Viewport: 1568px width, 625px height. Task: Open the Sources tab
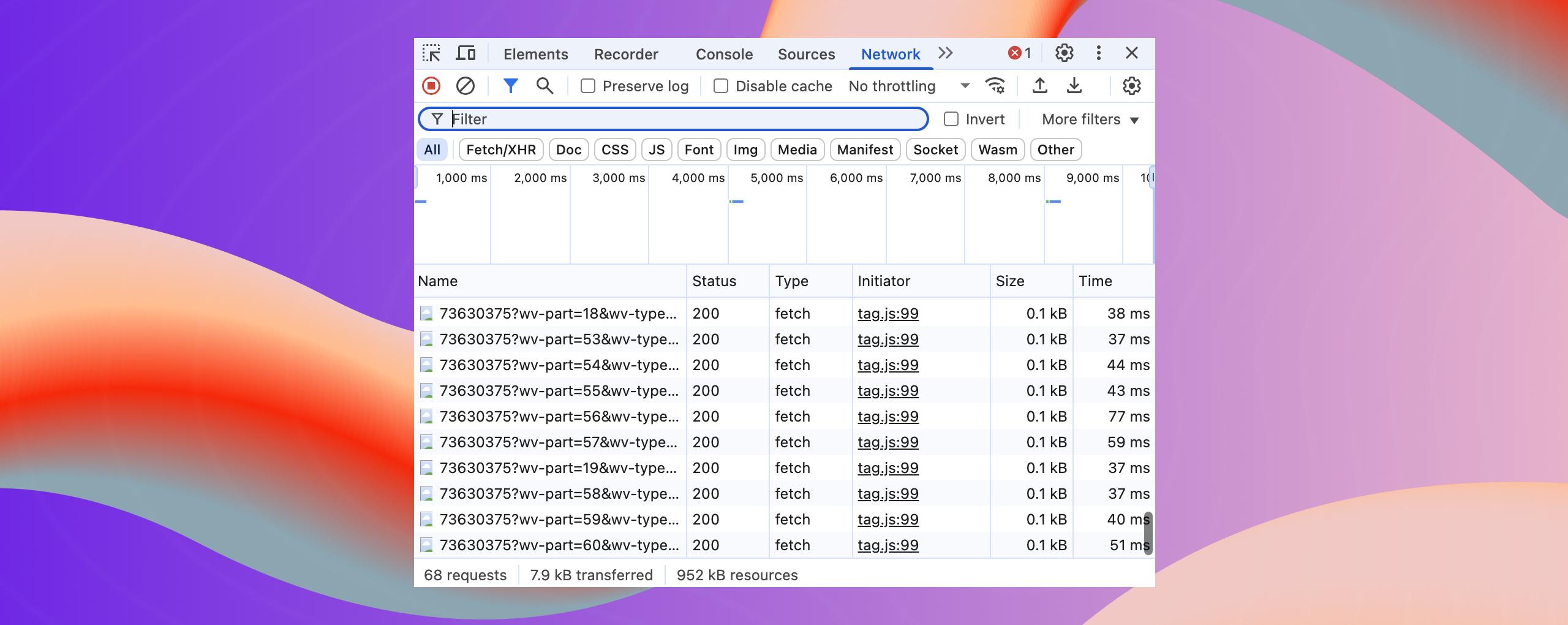[806, 55]
